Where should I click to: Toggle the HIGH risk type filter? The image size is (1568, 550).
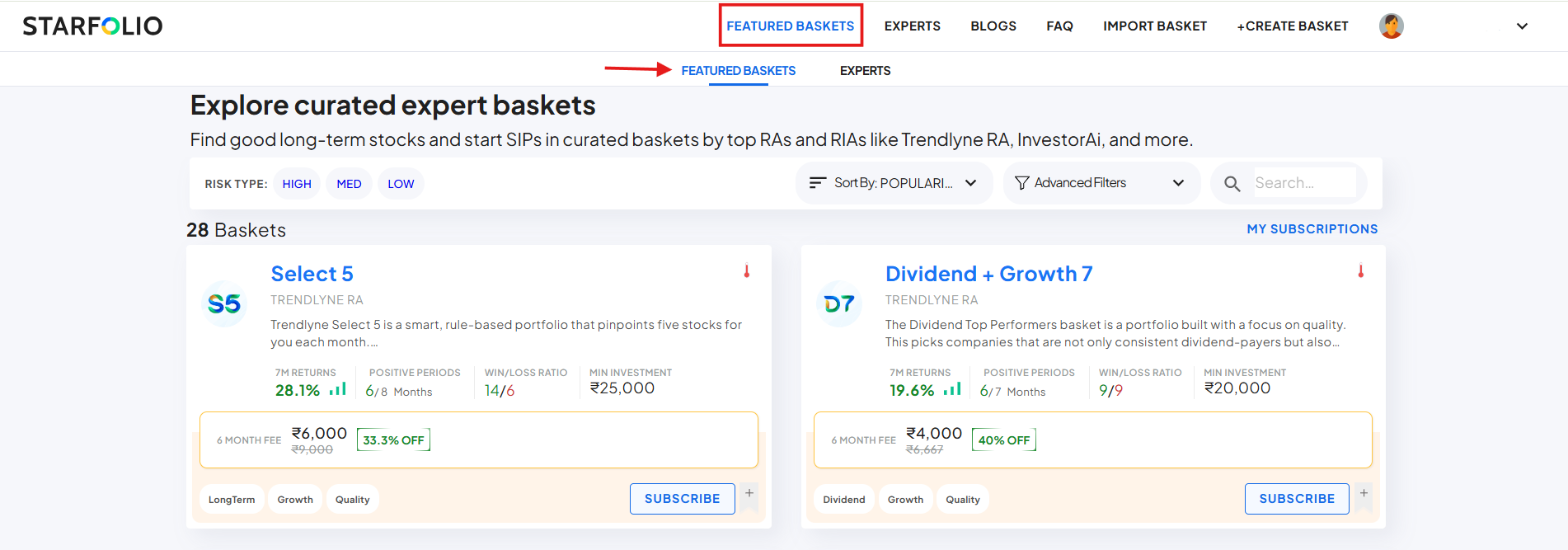click(x=297, y=184)
